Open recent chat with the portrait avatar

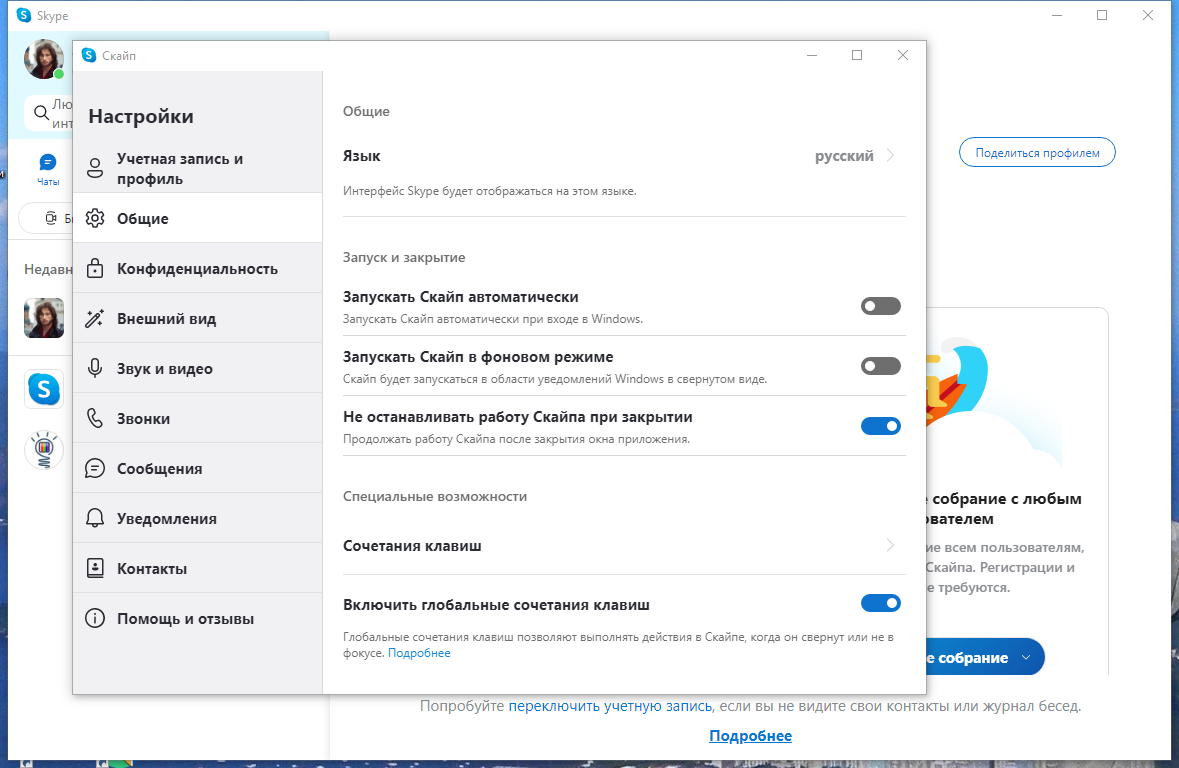[44, 317]
